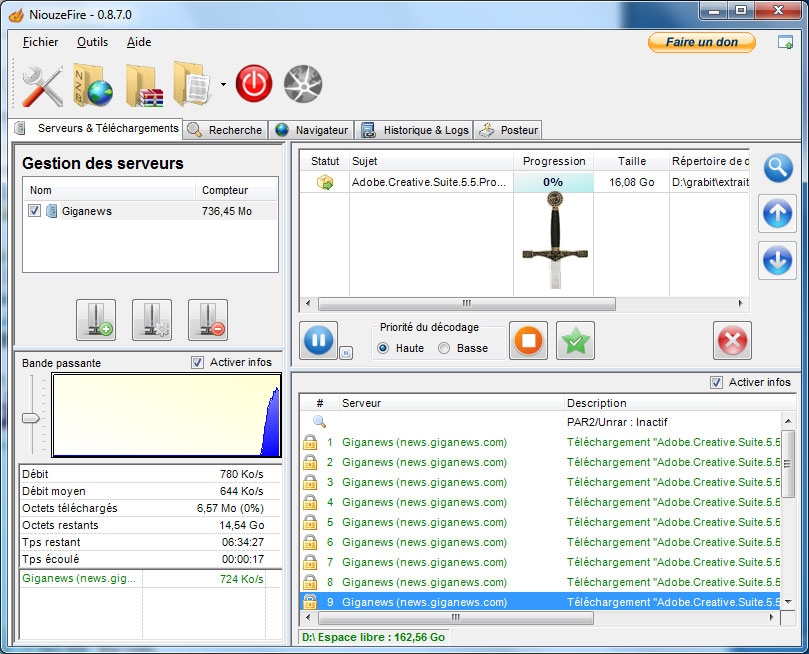Image resolution: width=809 pixels, height=654 pixels.
Task: Click the Giganews server icon in list
Action: [x=51, y=211]
